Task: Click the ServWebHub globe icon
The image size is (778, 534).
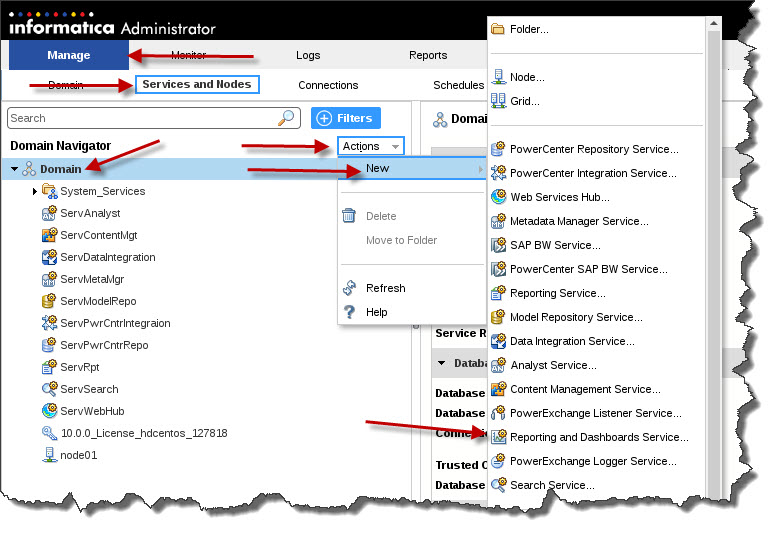Action: pyautogui.click(x=49, y=410)
